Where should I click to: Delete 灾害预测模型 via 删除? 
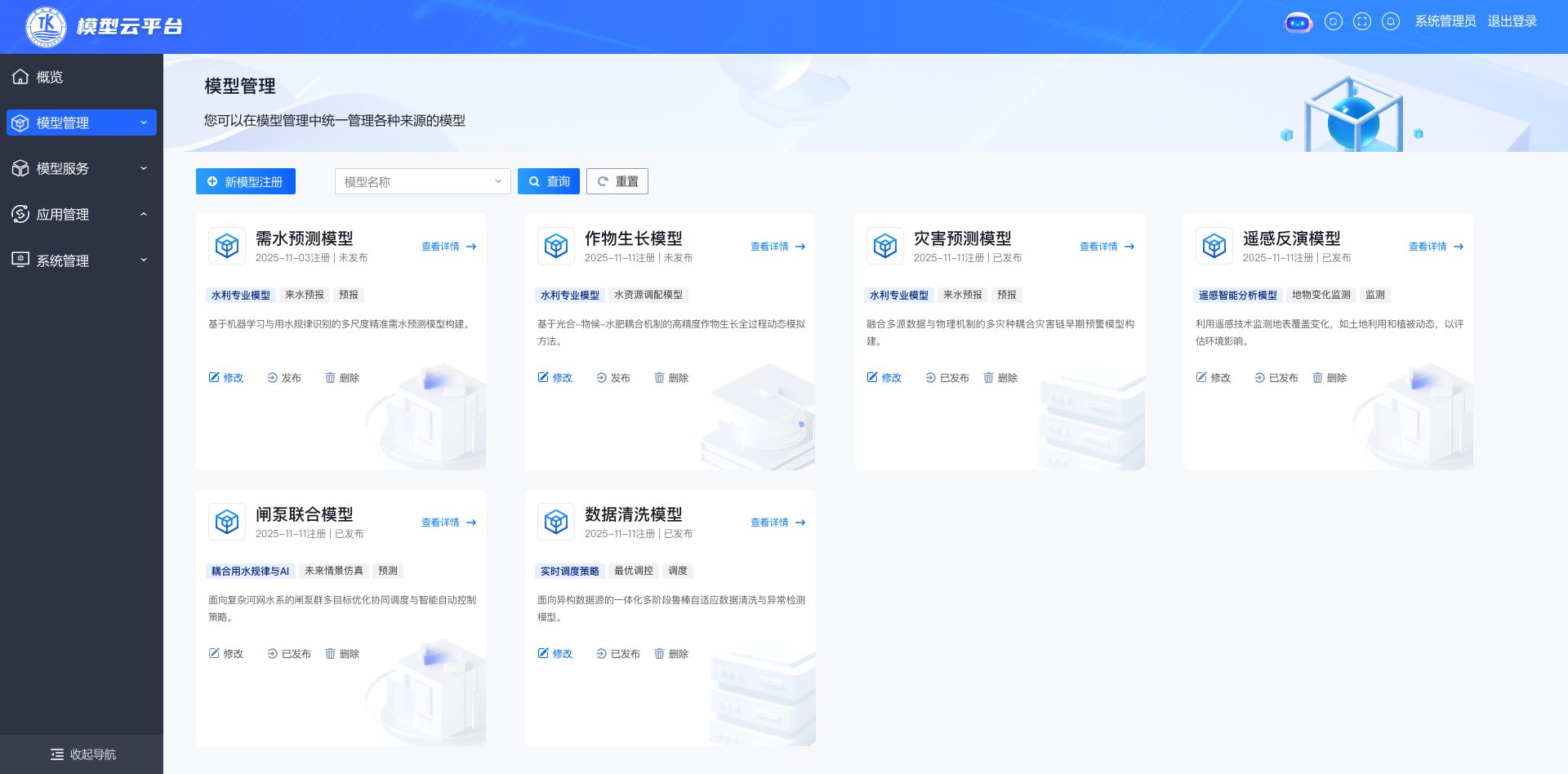[x=1000, y=378]
